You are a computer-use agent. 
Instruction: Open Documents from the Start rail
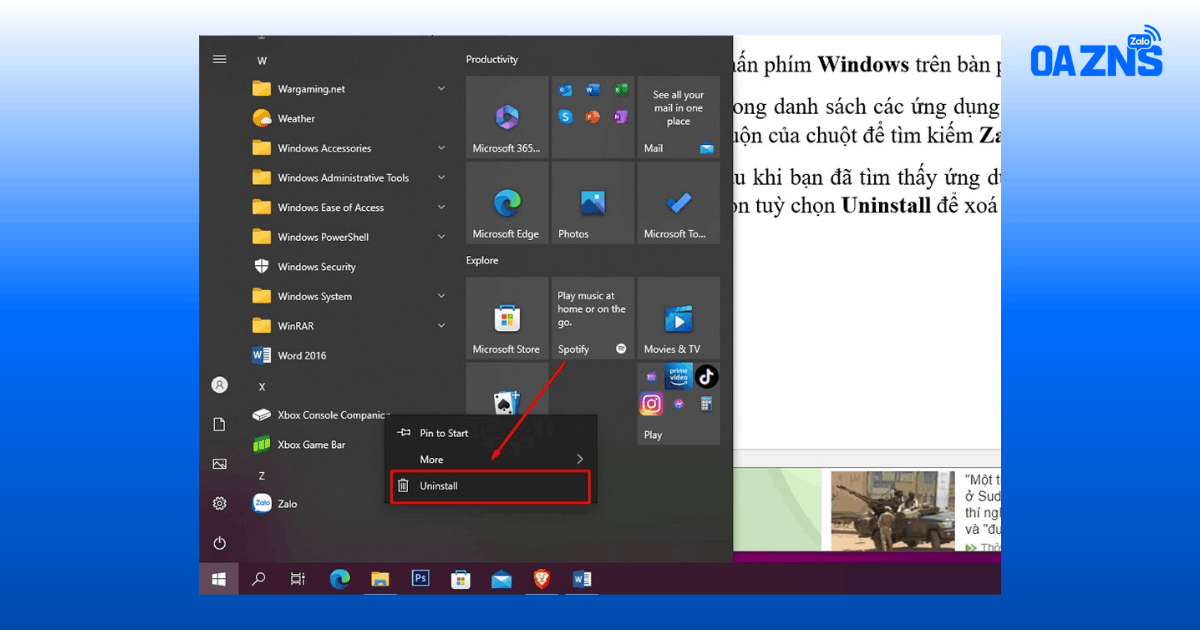[219, 425]
